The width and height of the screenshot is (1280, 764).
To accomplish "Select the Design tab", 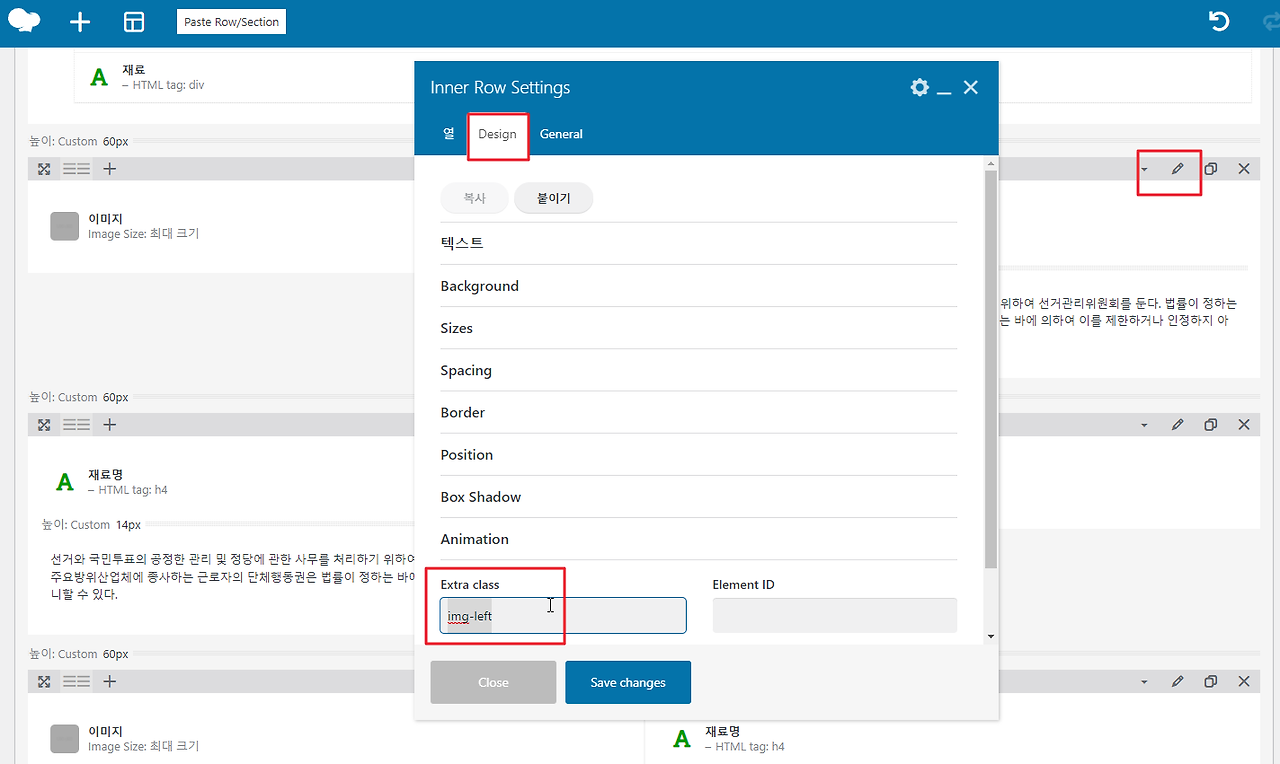I will [x=497, y=134].
